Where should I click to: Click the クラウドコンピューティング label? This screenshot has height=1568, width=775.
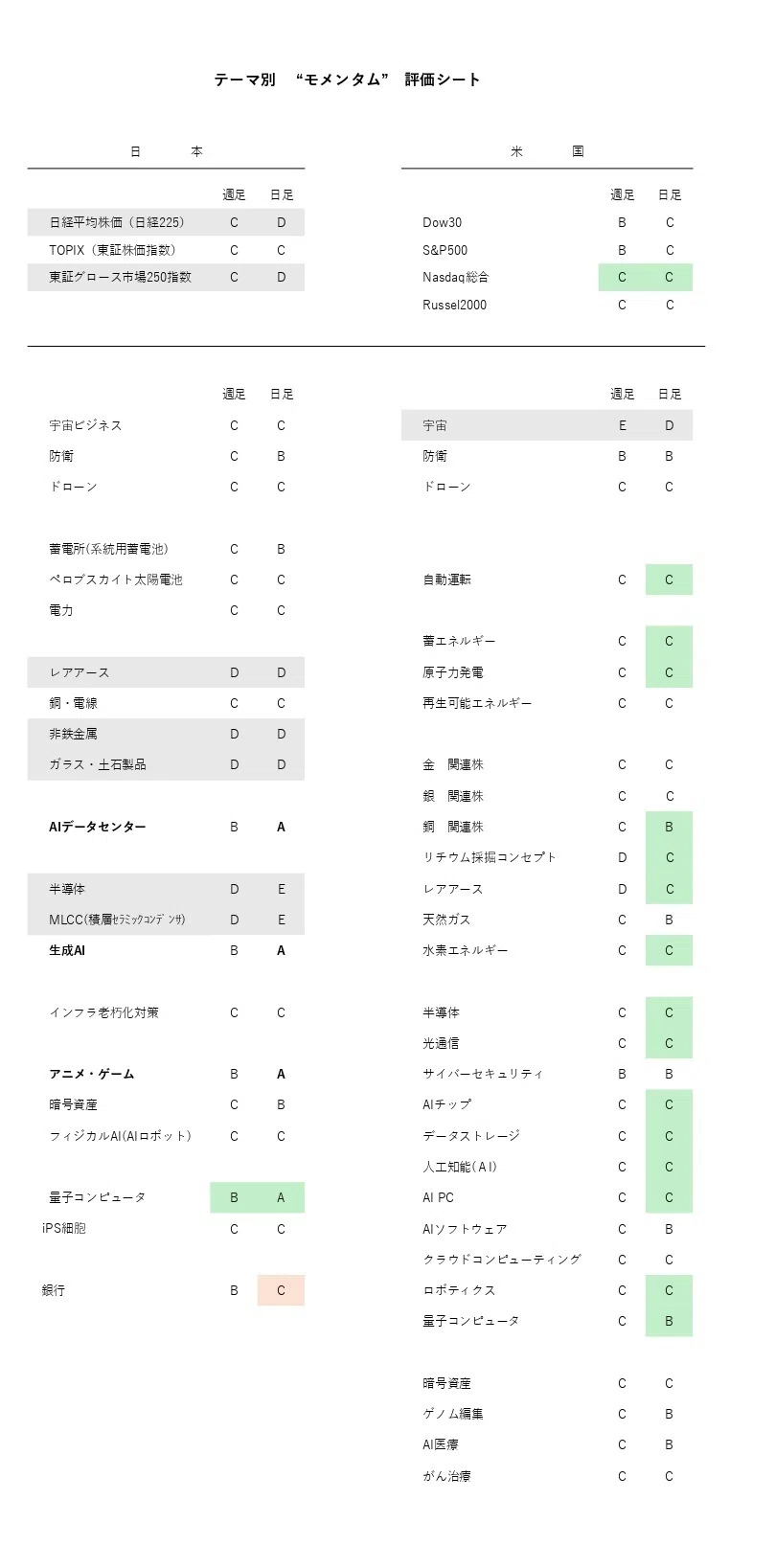pos(502,1260)
